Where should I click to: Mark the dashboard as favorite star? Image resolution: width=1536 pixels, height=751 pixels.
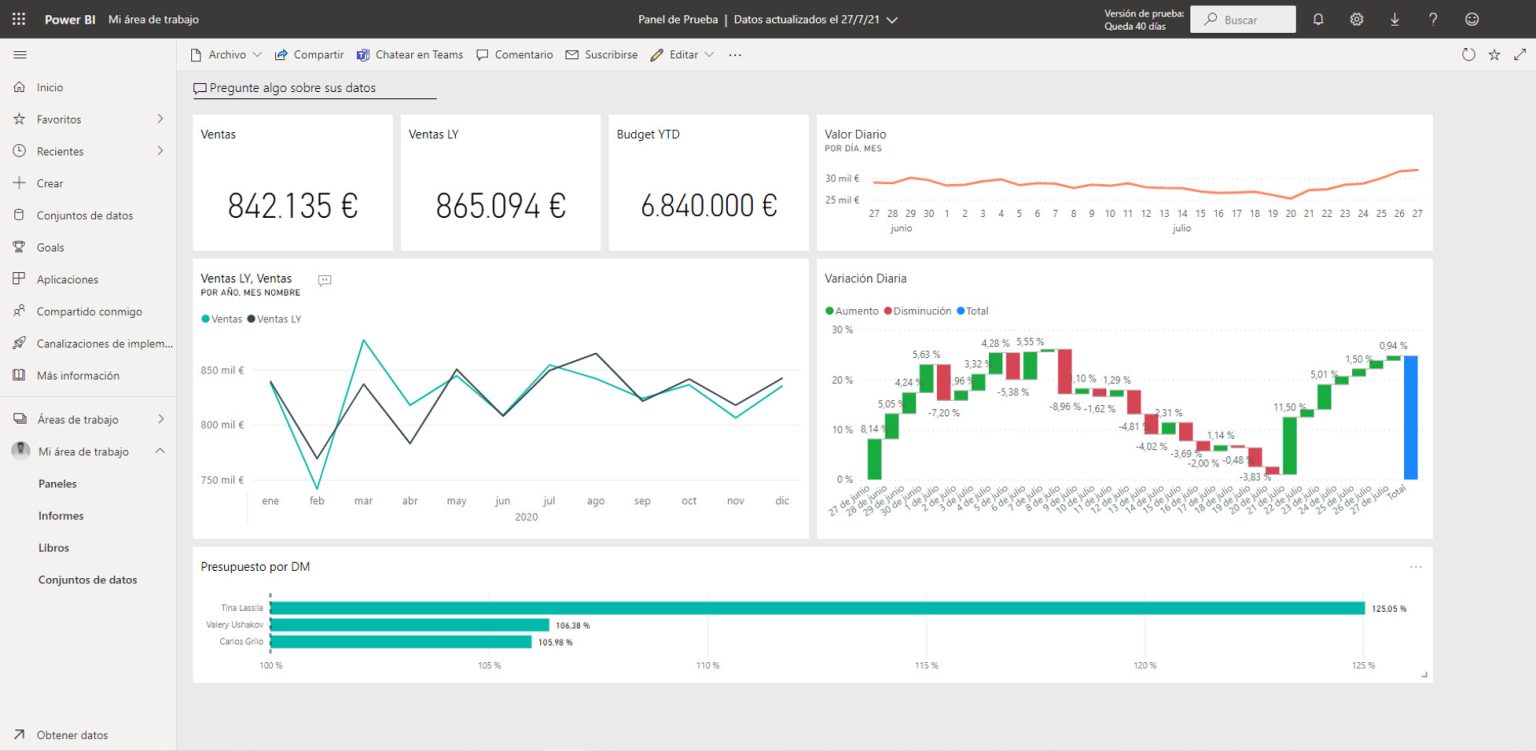click(x=1494, y=55)
